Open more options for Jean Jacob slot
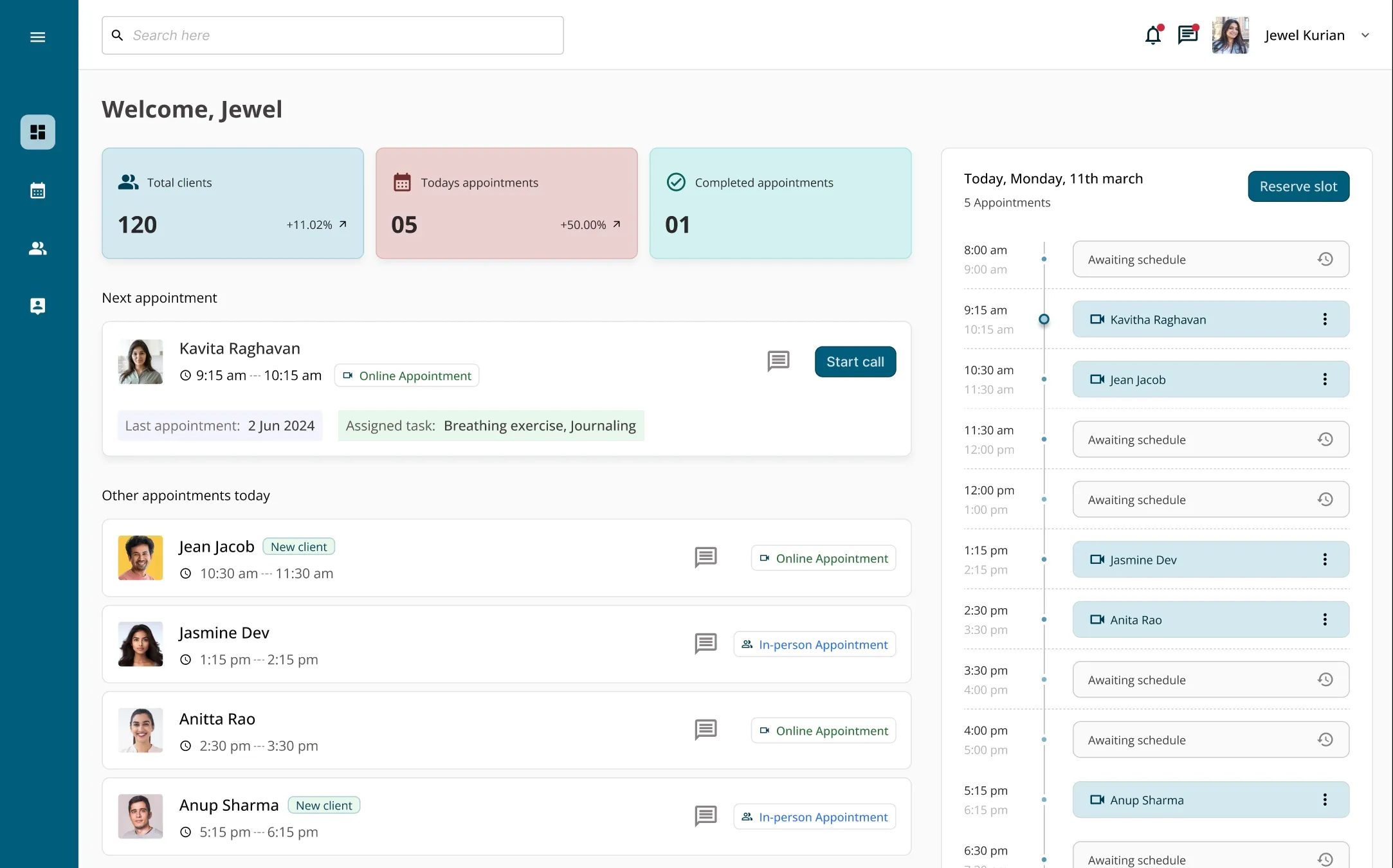1393x868 pixels. (1325, 379)
